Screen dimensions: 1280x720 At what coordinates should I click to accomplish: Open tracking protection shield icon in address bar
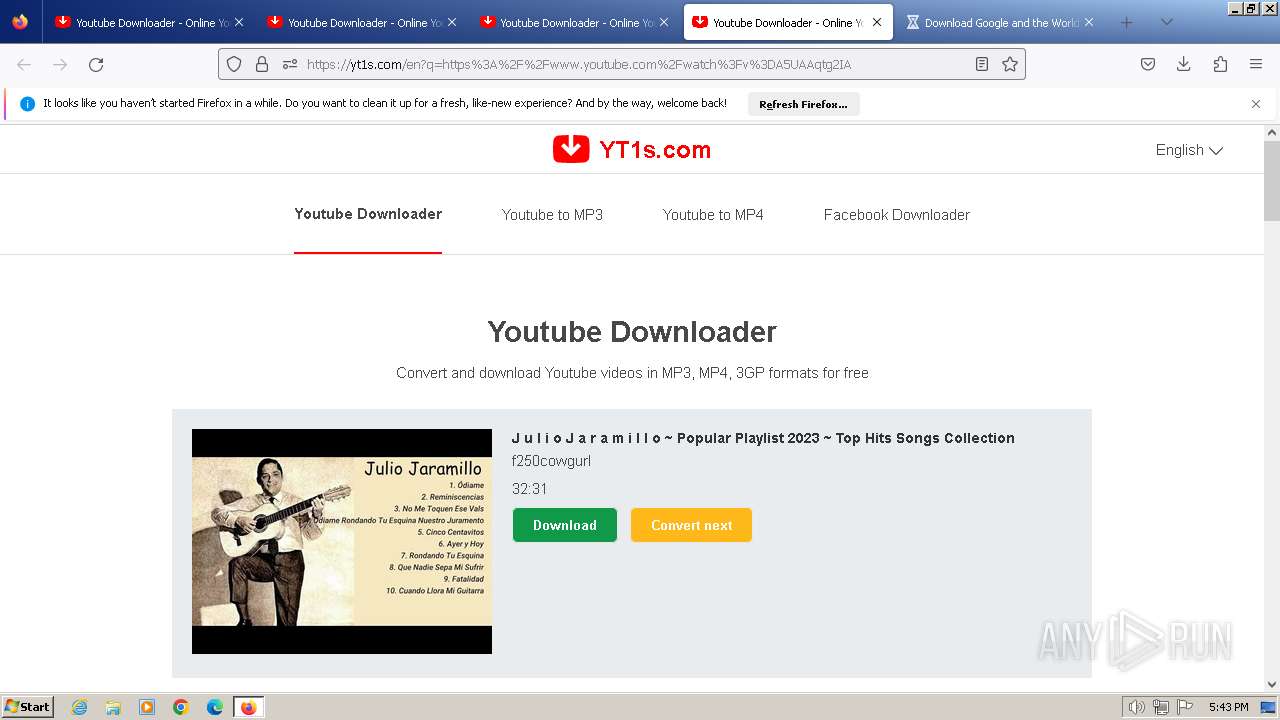pos(234,64)
